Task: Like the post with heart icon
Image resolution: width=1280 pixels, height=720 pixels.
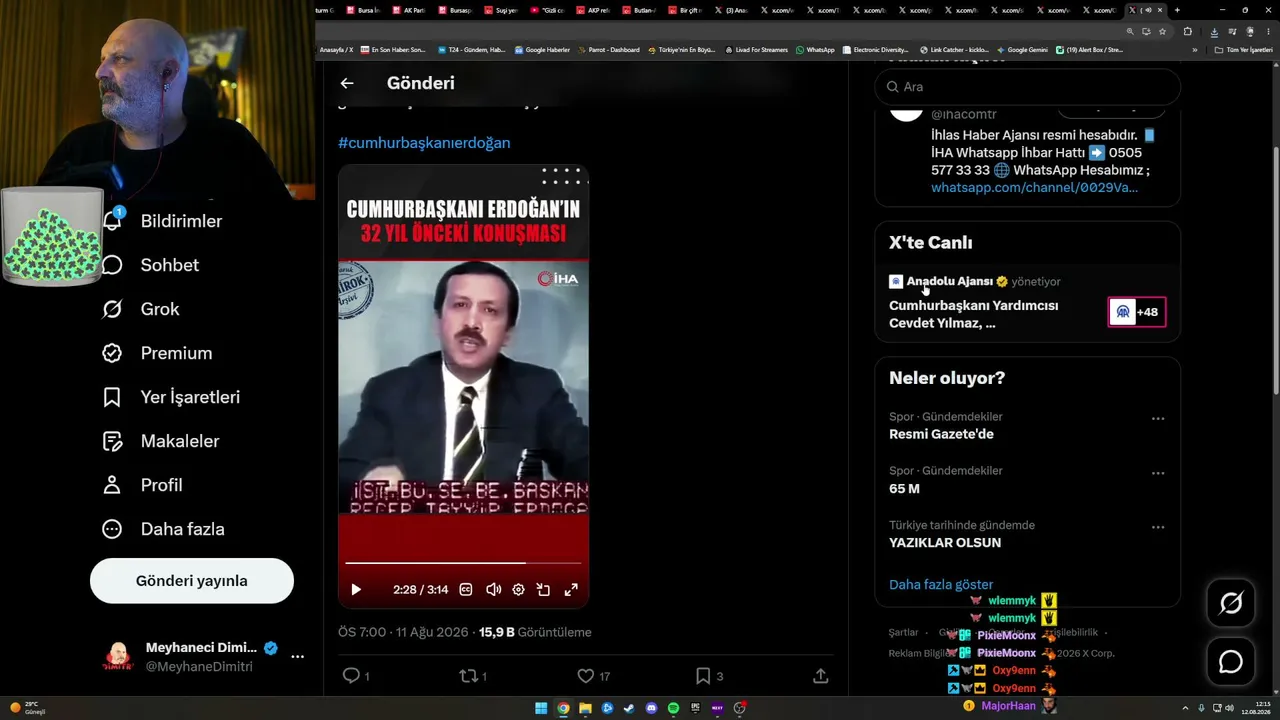Action: coord(586,676)
